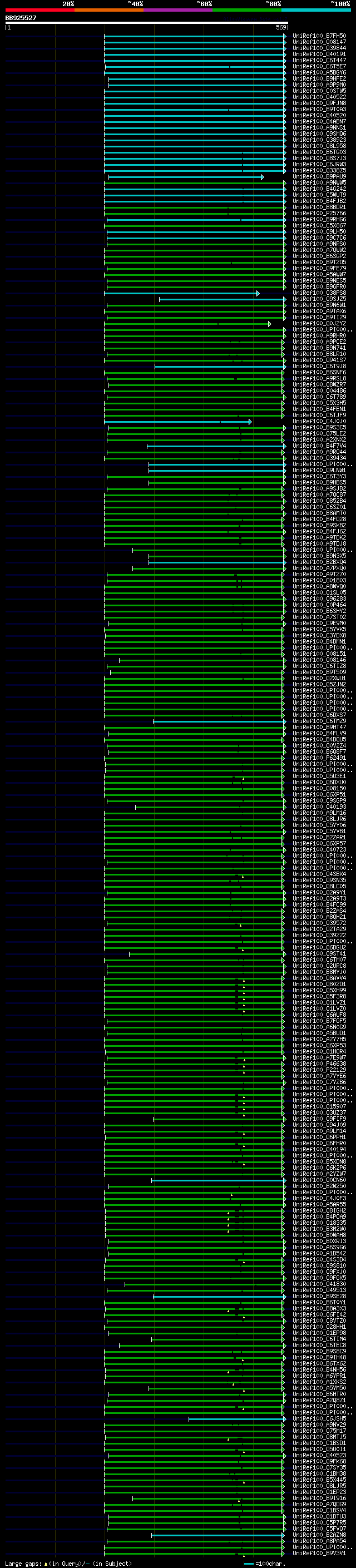Open hit UniRef100_B7FM50 label
356x1568 pixels.
click(319, 36)
